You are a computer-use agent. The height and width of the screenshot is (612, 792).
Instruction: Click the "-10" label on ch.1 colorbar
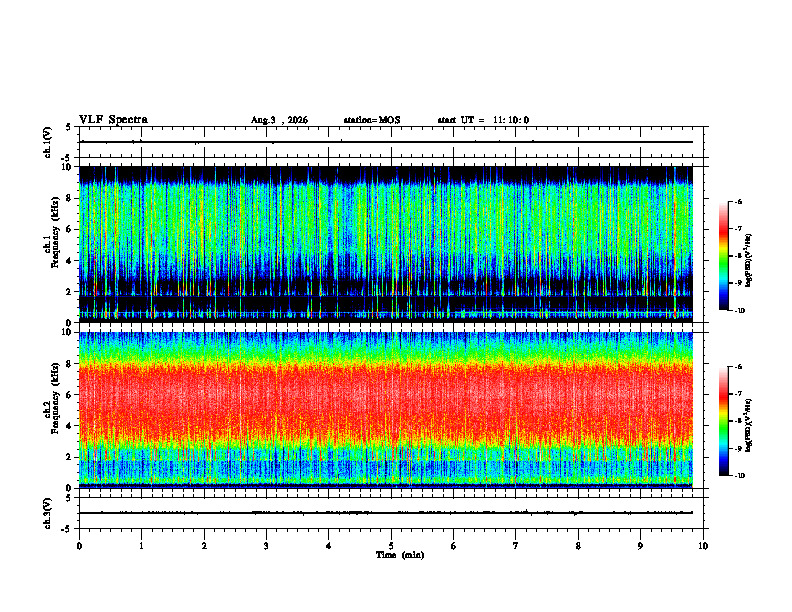click(x=739, y=311)
